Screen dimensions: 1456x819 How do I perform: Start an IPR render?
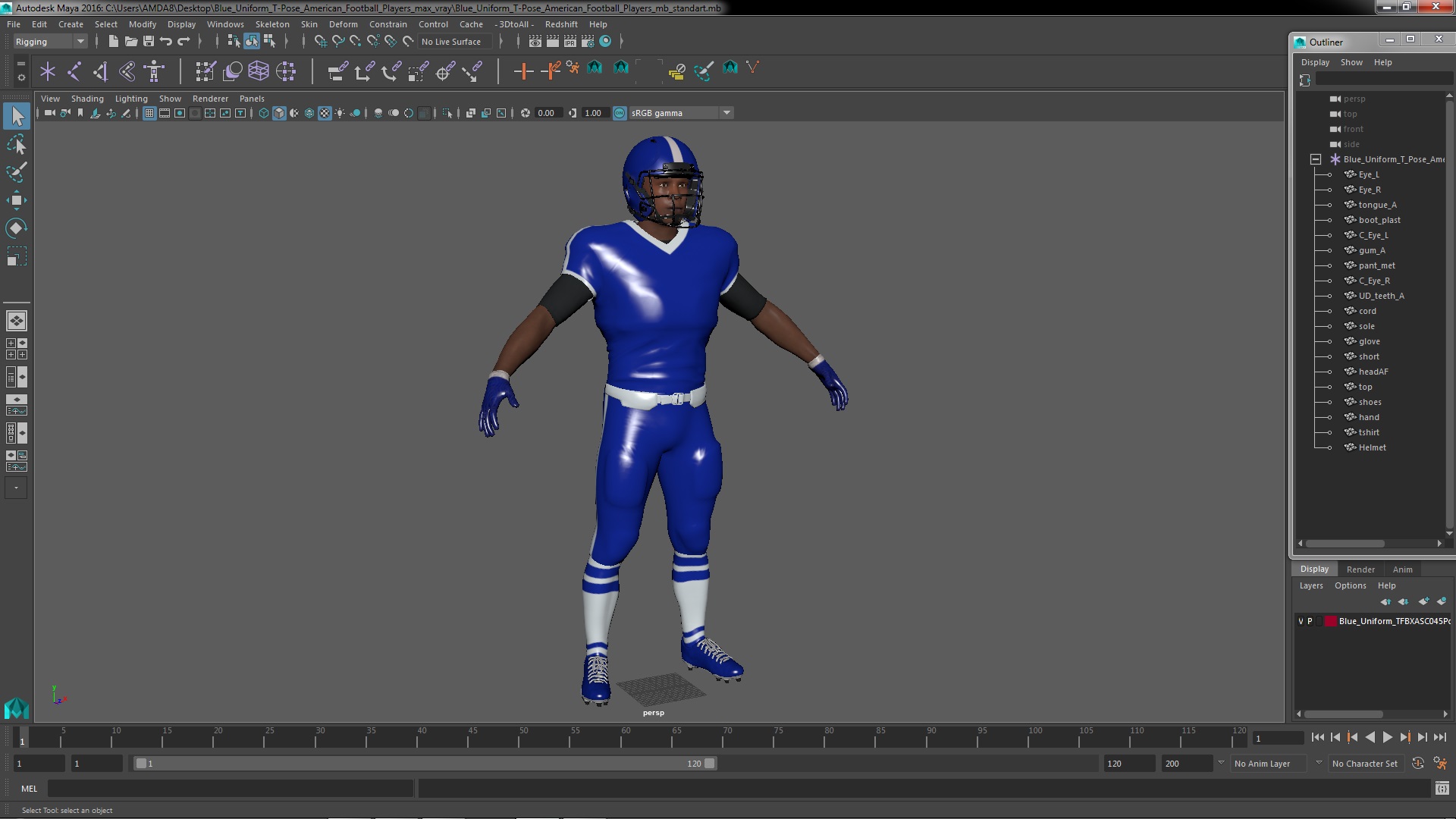[x=570, y=42]
